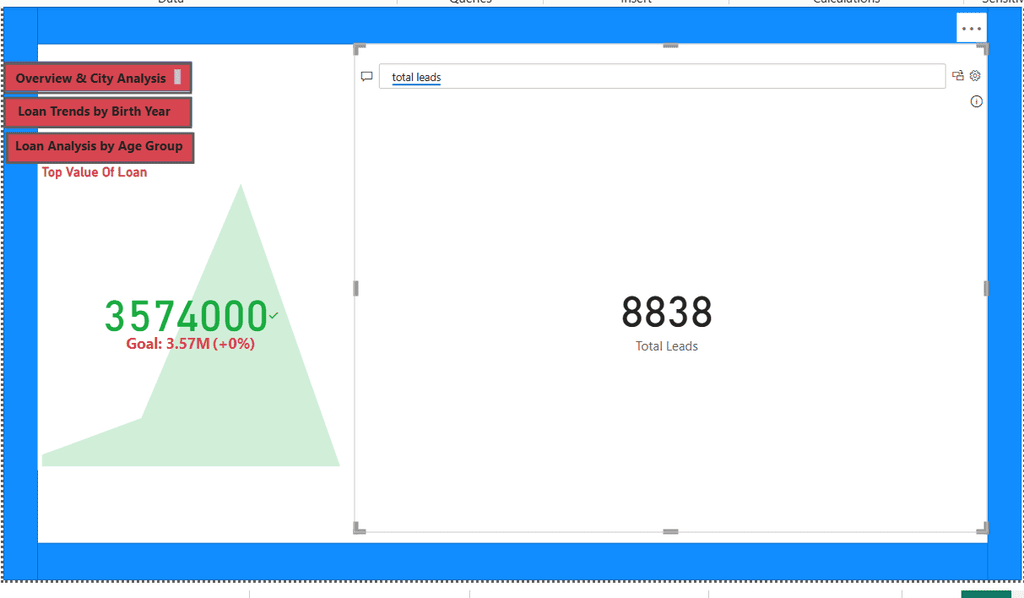Click the 'Top Value Of Loan' title
This screenshot has height=598, width=1024.
click(95, 172)
